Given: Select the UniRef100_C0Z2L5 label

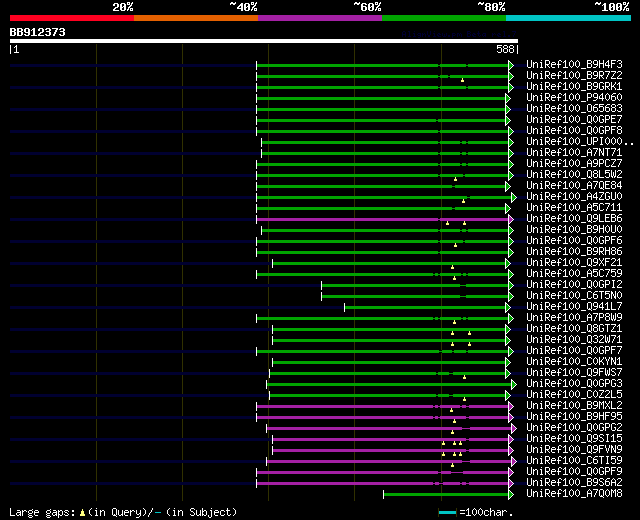Looking at the screenshot, I should coord(574,395).
